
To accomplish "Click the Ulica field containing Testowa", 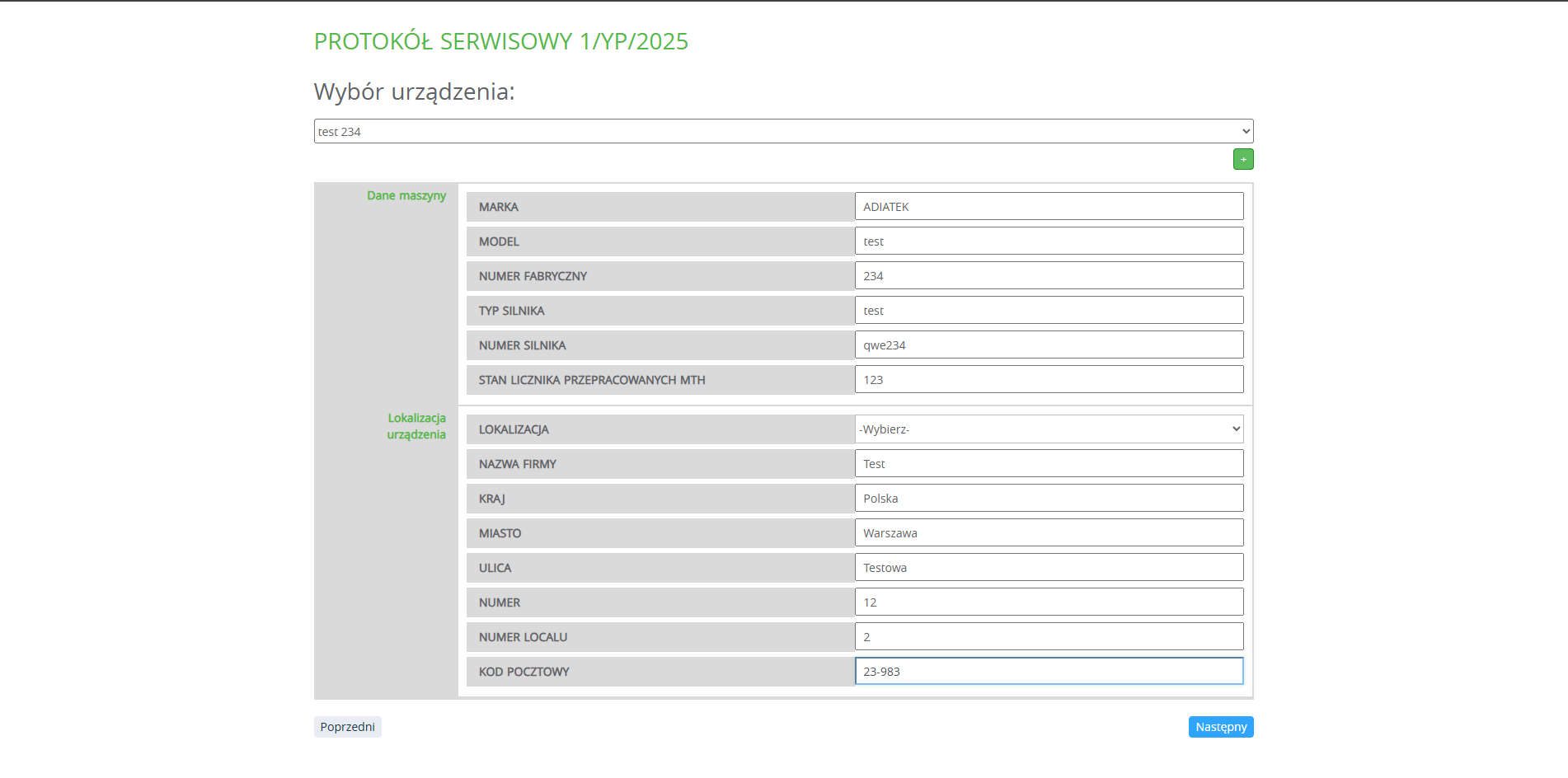I will click(1049, 568).
